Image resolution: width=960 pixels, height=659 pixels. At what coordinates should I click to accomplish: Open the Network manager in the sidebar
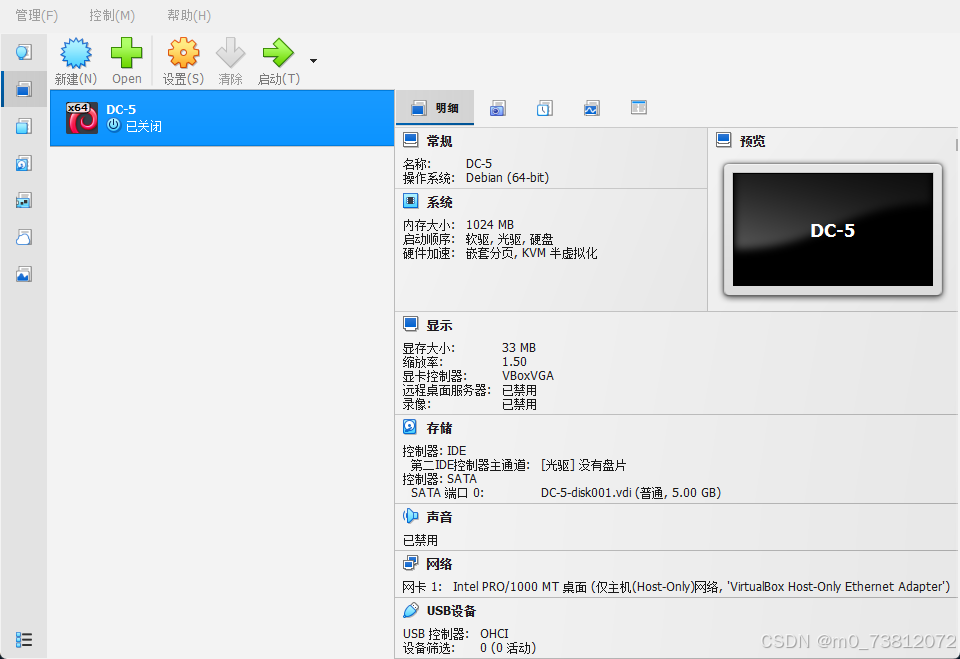coord(23,200)
